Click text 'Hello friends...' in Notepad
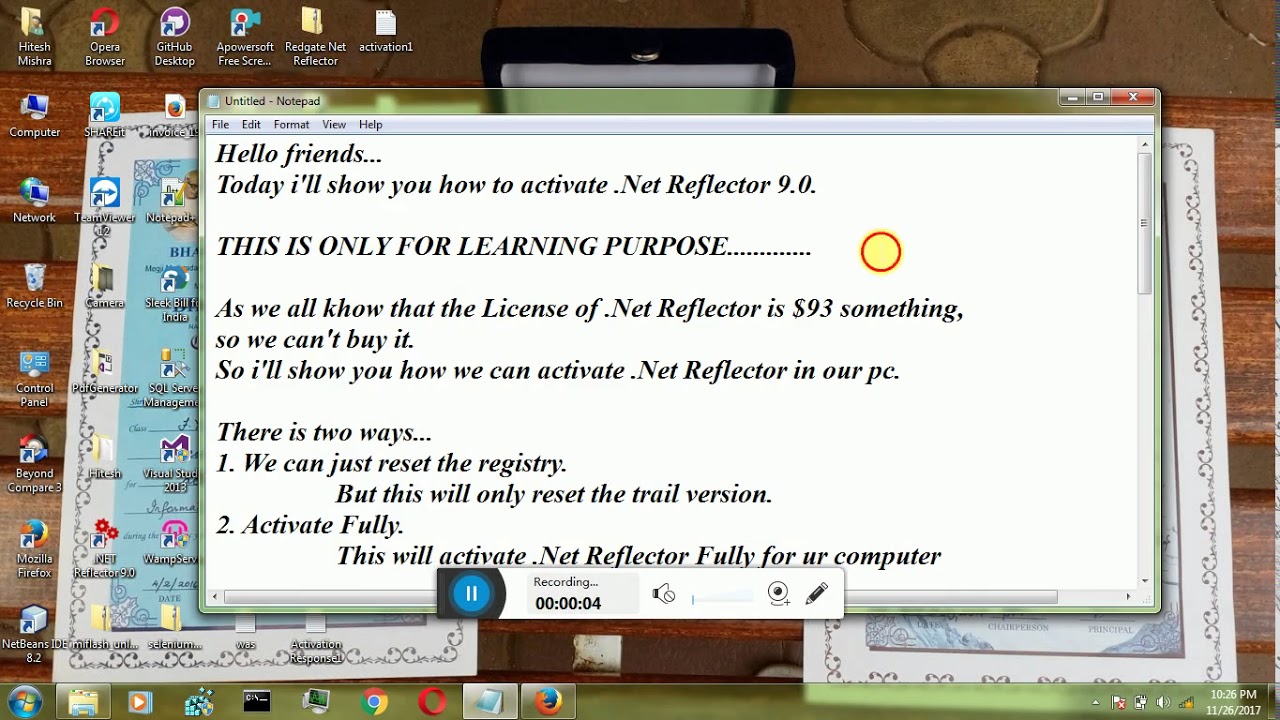Image resolution: width=1280 pixels, height=720 pixels. (299, 154)
